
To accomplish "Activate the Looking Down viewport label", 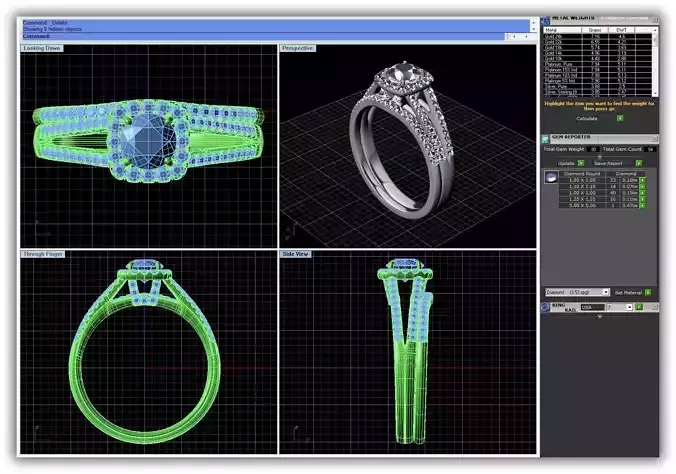I will [42, 48].
